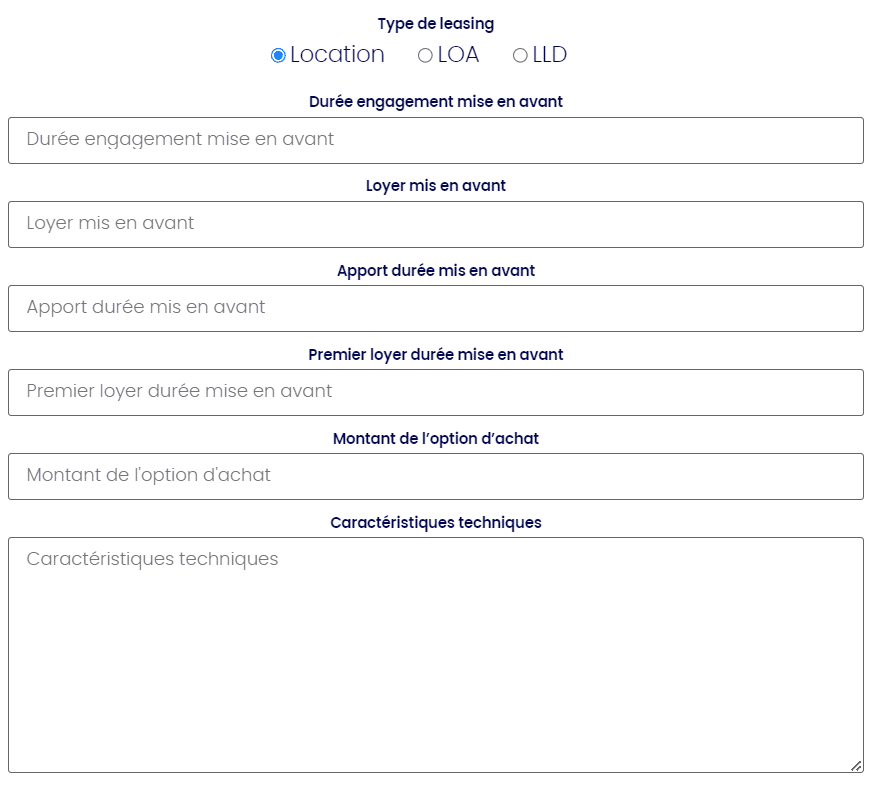This screenshot has width=873, height=795.
Task: Focus the Durée engagement mise en avant input
Action: [436, 140]
